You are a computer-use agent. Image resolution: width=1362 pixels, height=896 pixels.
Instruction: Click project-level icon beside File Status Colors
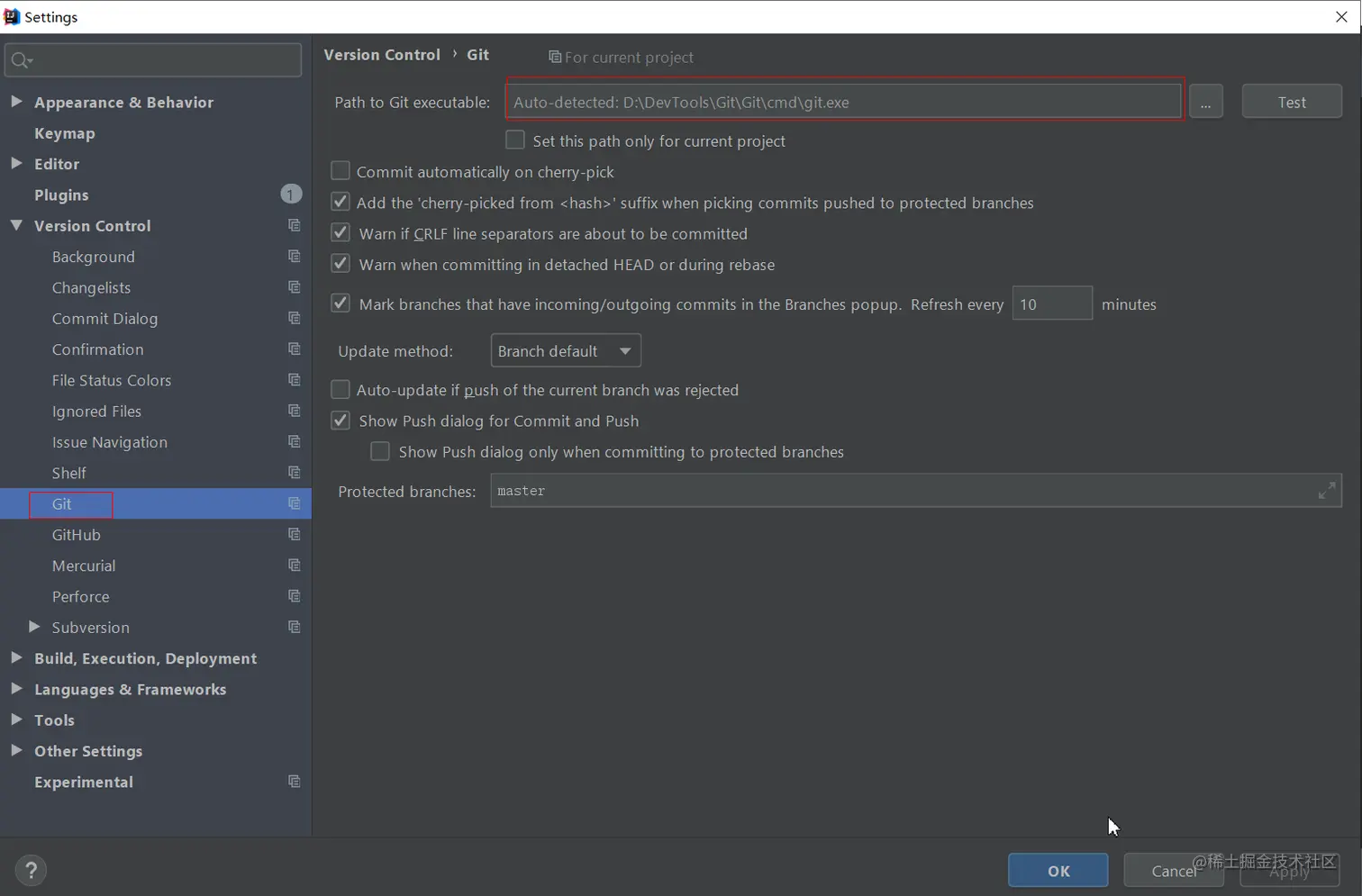294,380
